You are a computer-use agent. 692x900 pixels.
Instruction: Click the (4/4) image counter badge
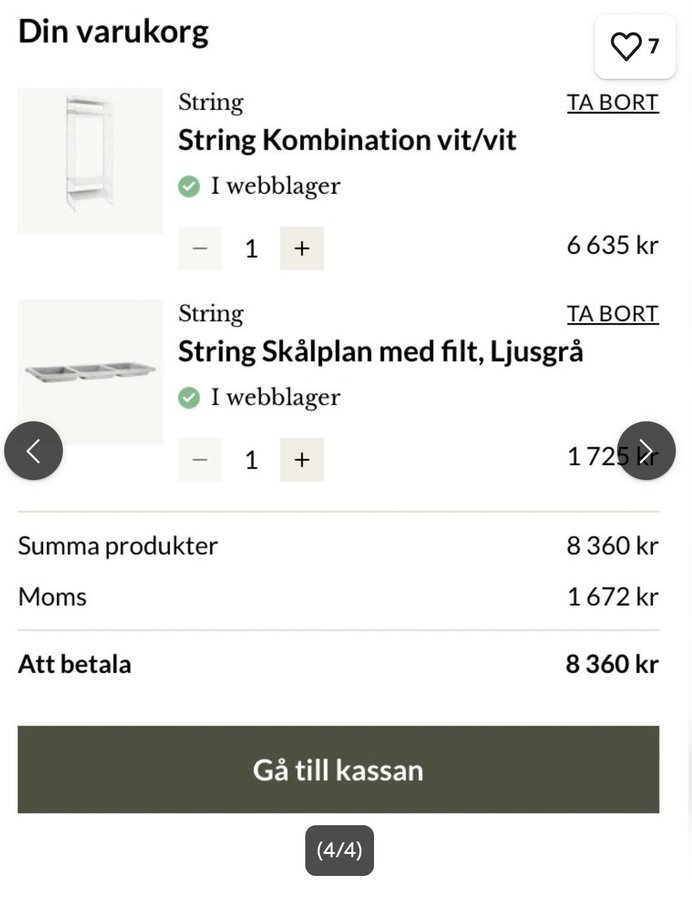[339, 851]
